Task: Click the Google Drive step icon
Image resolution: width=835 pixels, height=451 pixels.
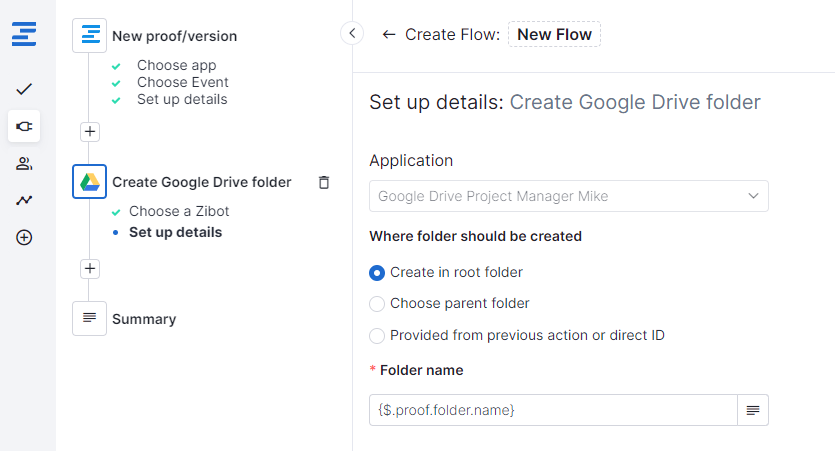Action: 90,182
